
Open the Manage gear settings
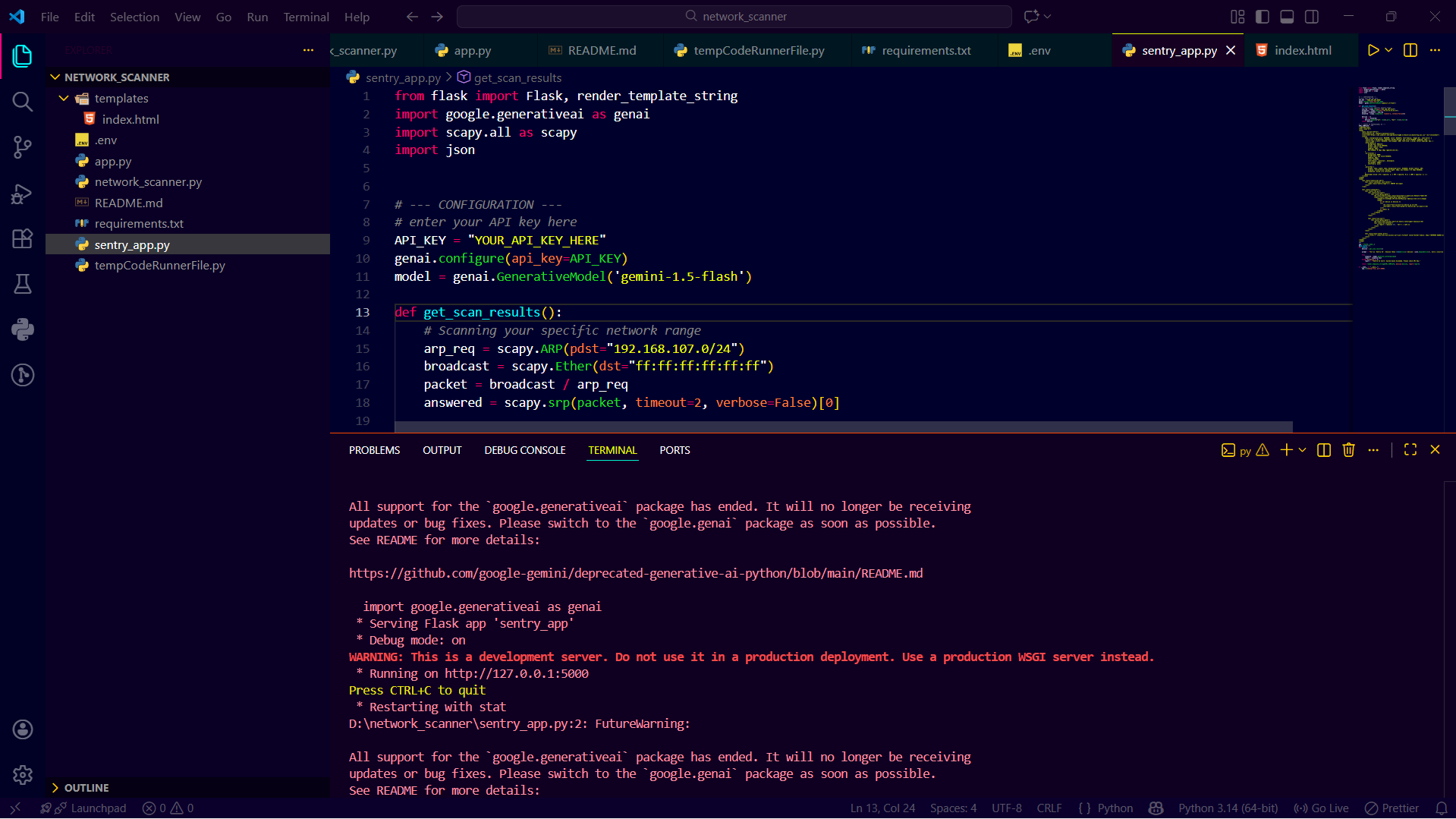(23, 775)
